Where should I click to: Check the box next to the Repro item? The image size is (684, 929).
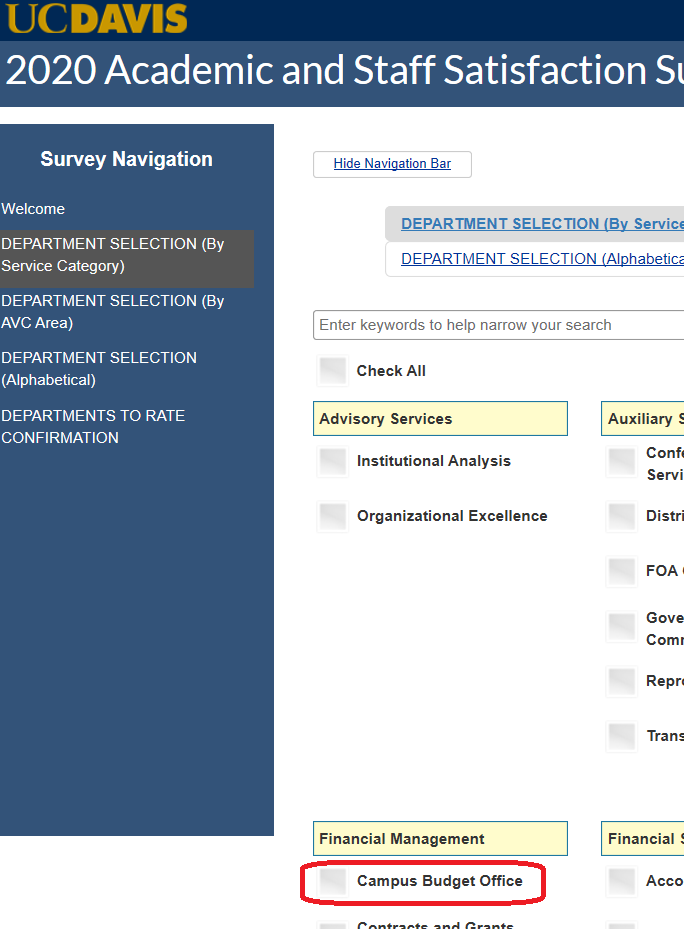coord(622,681)
